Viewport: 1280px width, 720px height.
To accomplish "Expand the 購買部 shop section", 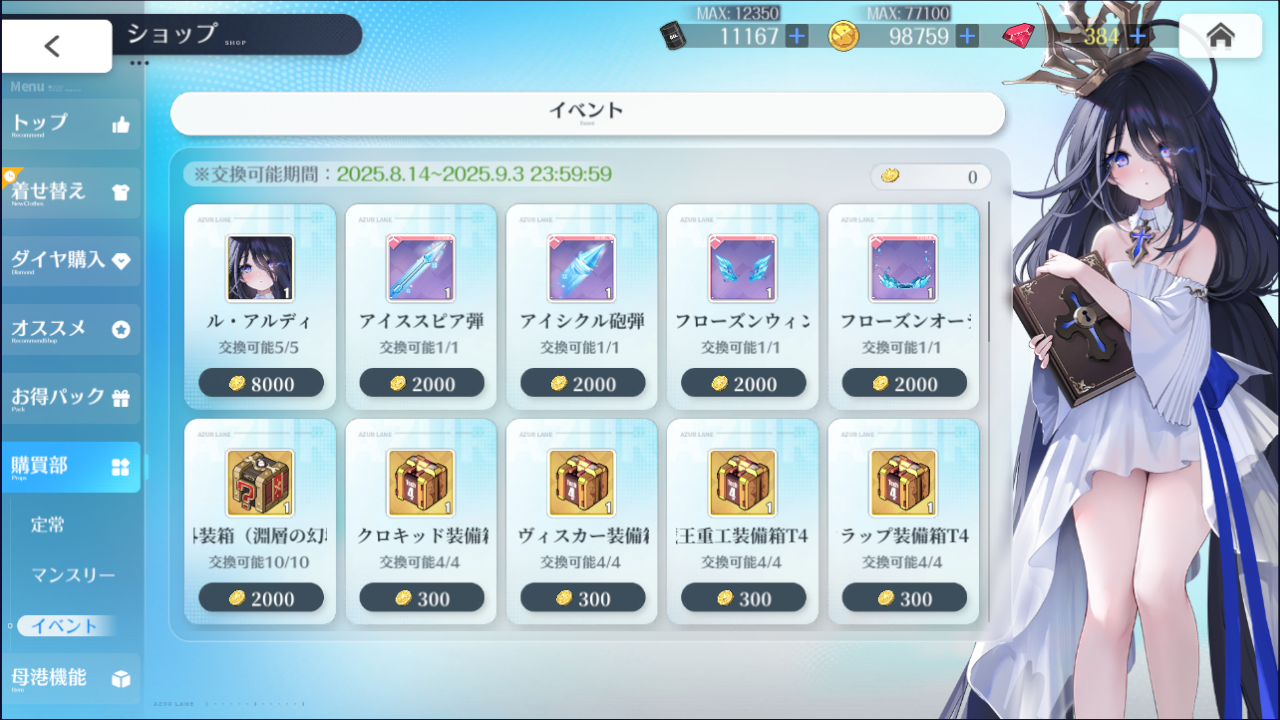I will 70,467.
